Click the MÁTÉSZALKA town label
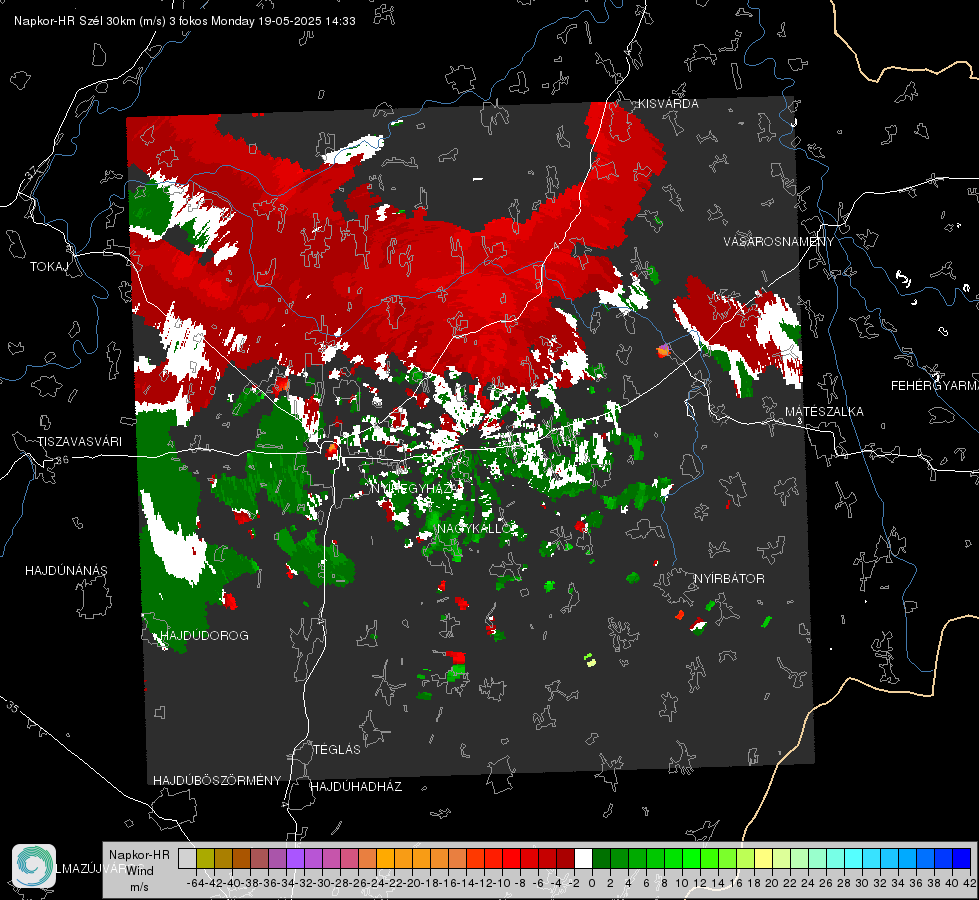979x900 pixels. (x=824, y=412)
